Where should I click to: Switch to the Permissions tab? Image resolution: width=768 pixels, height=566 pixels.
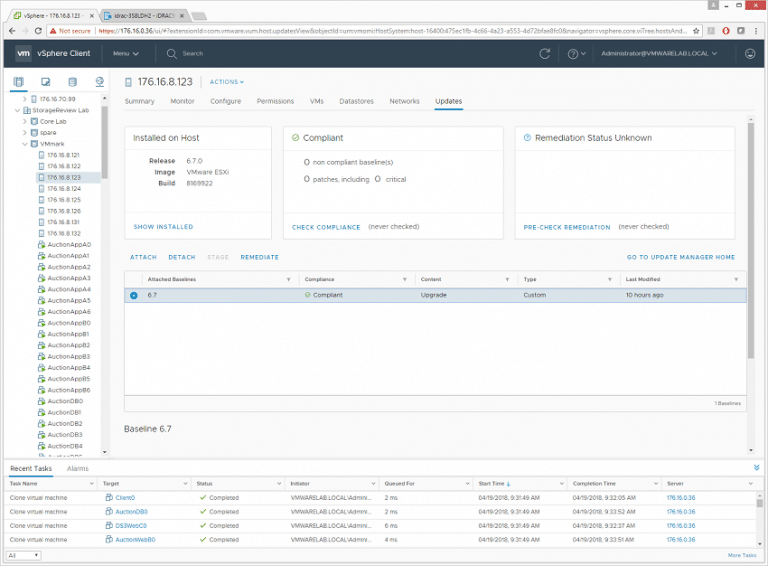[x=275, y=101]
